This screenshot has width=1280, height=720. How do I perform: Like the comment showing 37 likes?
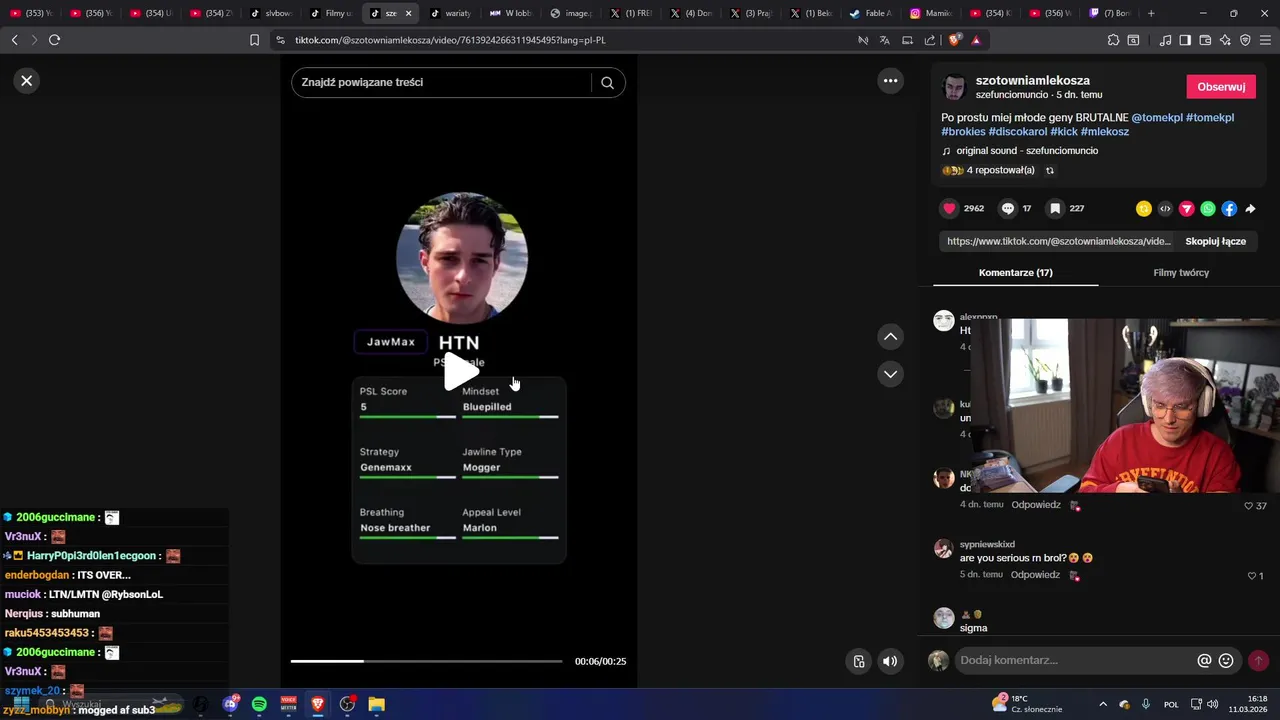[1248, 506]
